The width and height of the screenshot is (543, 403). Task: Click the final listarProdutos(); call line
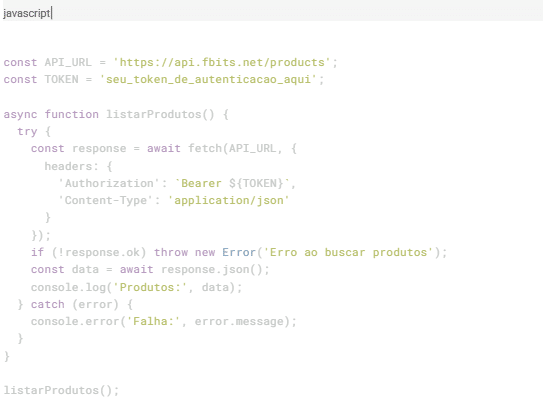tap(61, 391)
